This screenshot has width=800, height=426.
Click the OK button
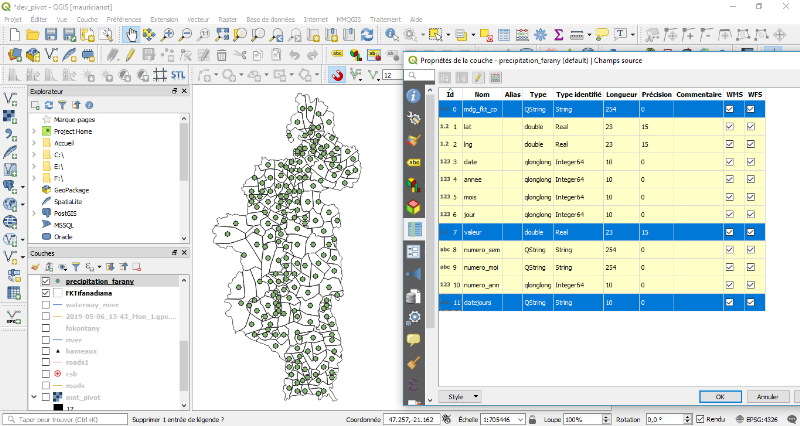point(718,396)
